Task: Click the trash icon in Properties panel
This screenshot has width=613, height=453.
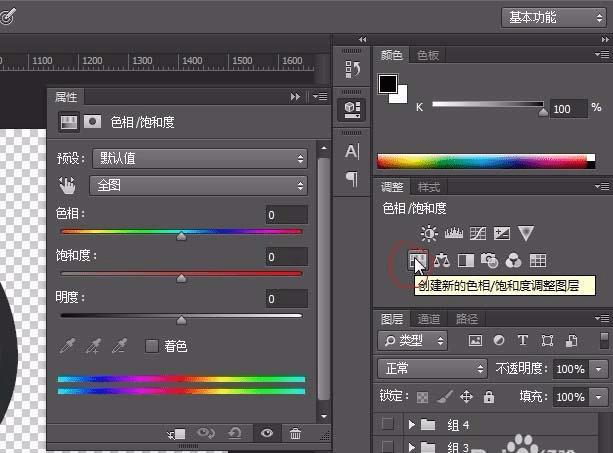Action: pyautogui.click(x=295, y=433)
